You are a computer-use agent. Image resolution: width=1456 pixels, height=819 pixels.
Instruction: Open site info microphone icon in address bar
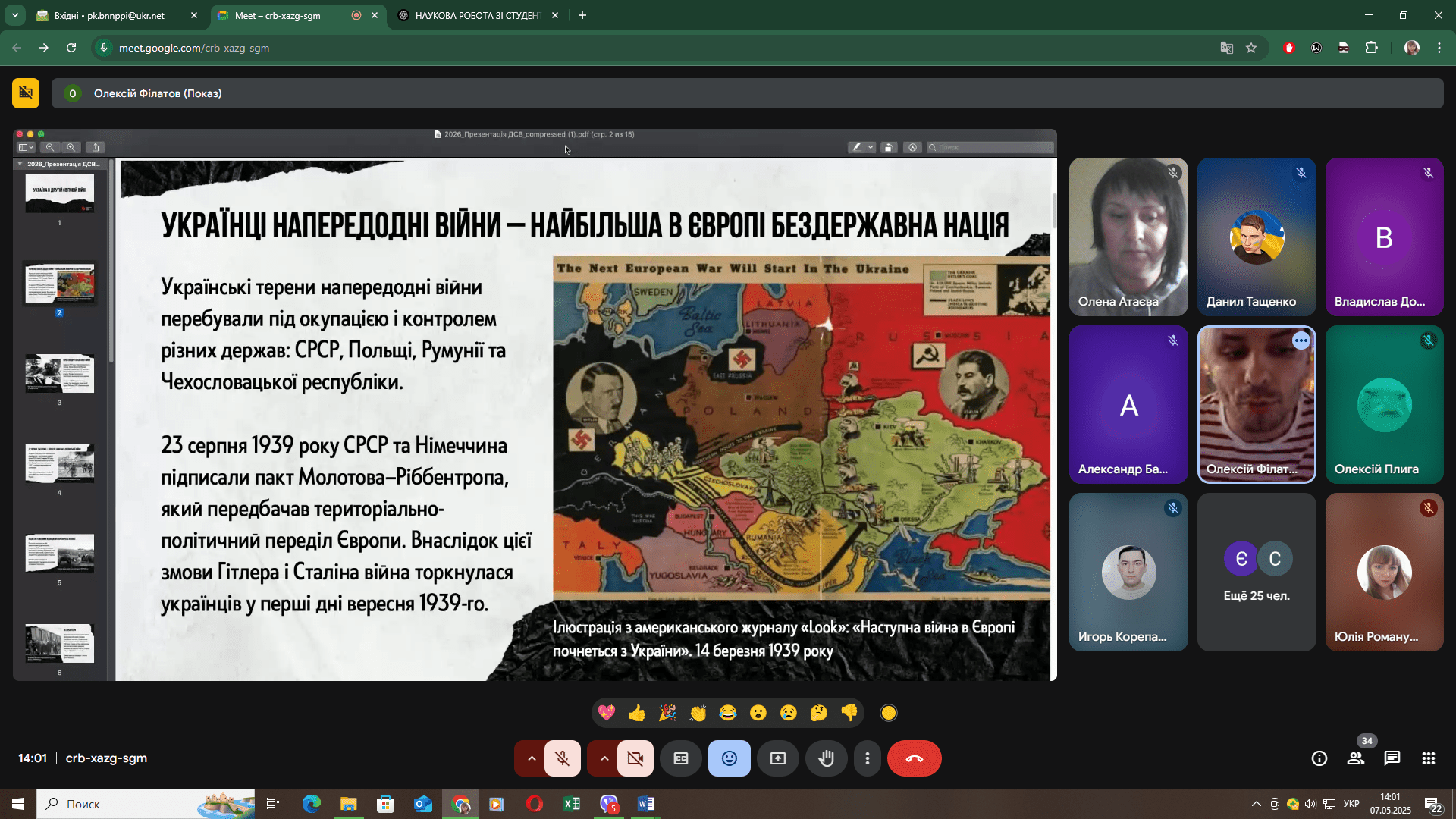pos(104,48)
